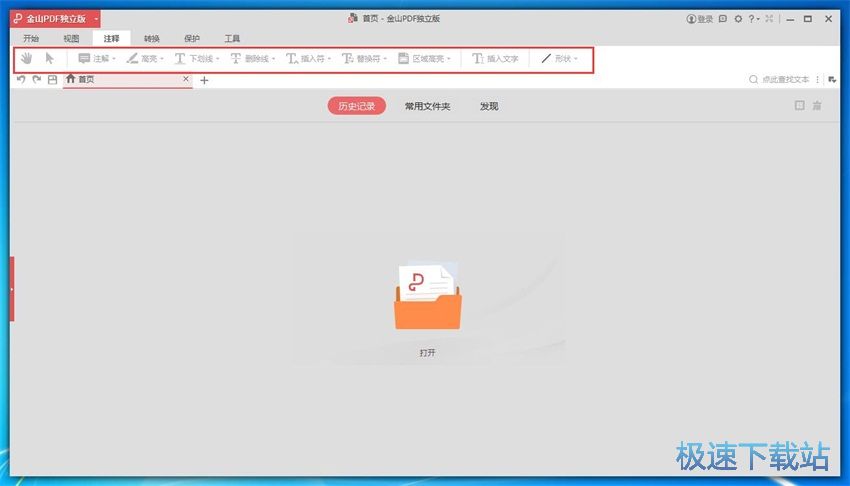Minimize the 金山PDF window
The image size is (850, 486).
pyautogui.click(x=790, y=19)
